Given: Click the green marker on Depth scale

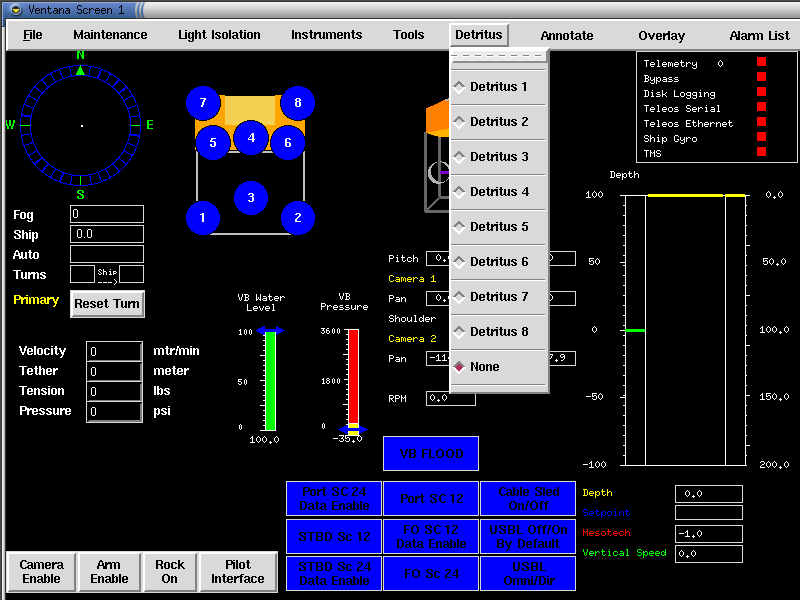Looking at the screenshot, I should click(x=635, y=331).
